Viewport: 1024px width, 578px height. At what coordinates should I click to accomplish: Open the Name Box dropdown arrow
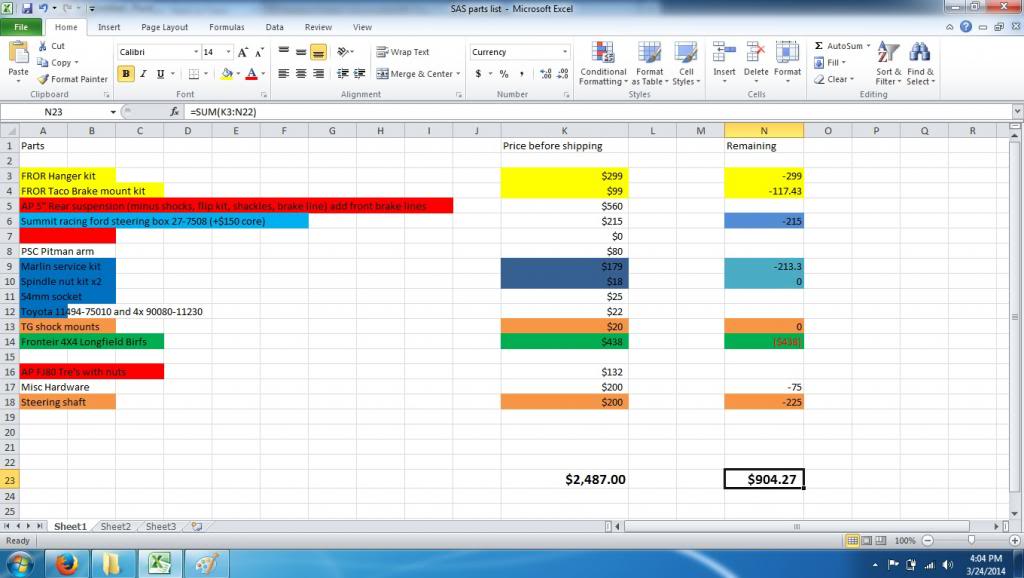click(113, 112)
